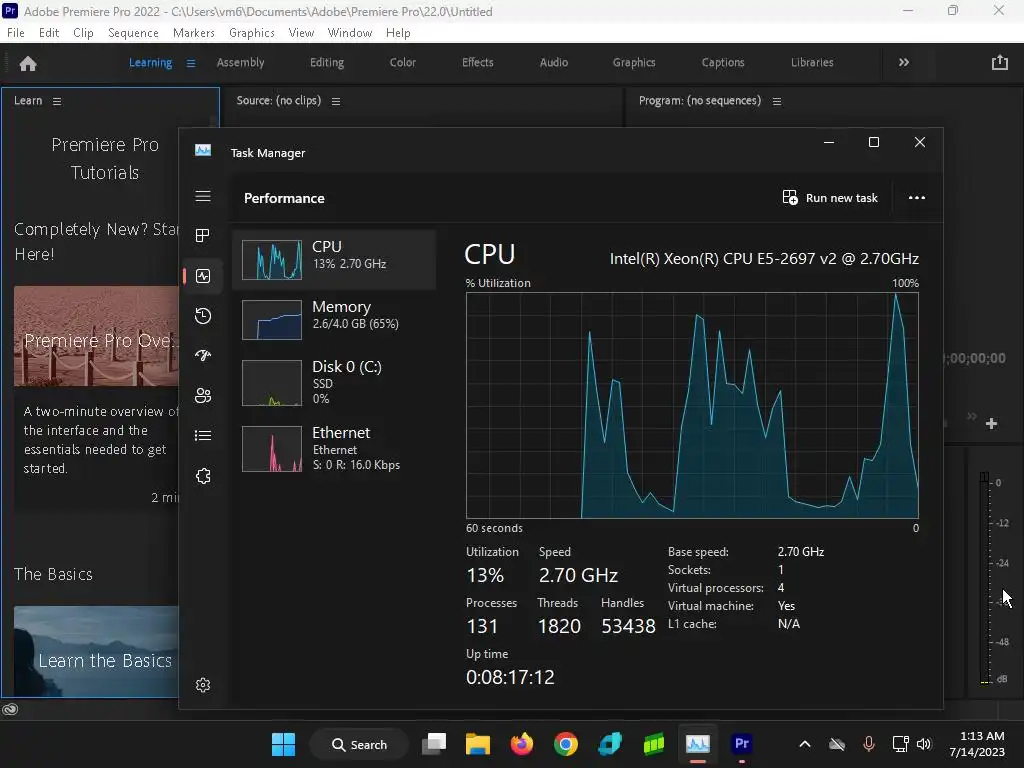Click the volume speaker tray icon
The width and height of the screenshot is (1024, 768).
pos(923,744)
